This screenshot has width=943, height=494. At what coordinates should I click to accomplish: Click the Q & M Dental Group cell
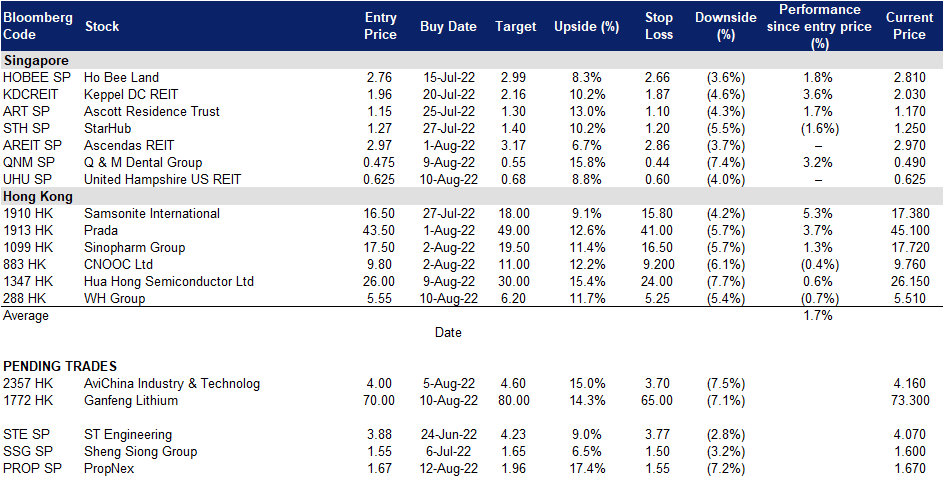pos(143,162)
